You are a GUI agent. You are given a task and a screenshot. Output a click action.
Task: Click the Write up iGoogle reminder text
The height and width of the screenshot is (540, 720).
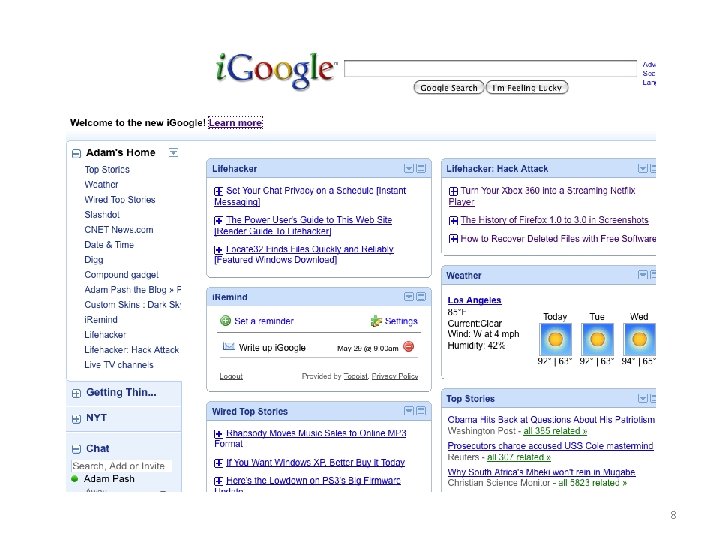[272, 348]
